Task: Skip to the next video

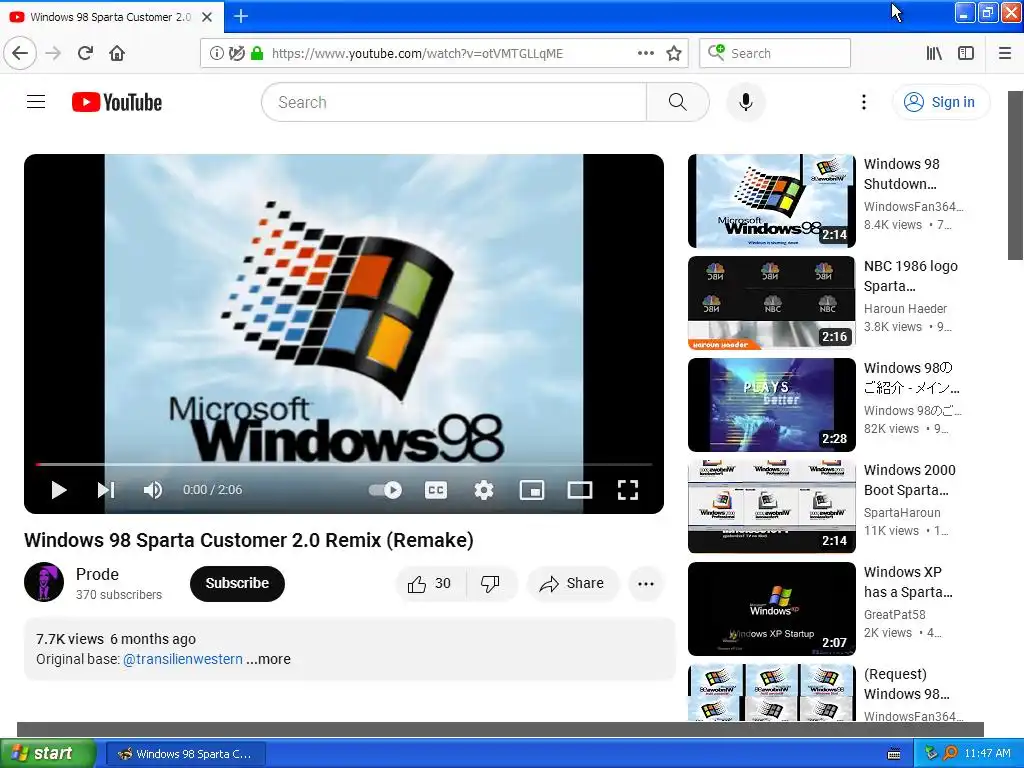Action: coord(106,490)
